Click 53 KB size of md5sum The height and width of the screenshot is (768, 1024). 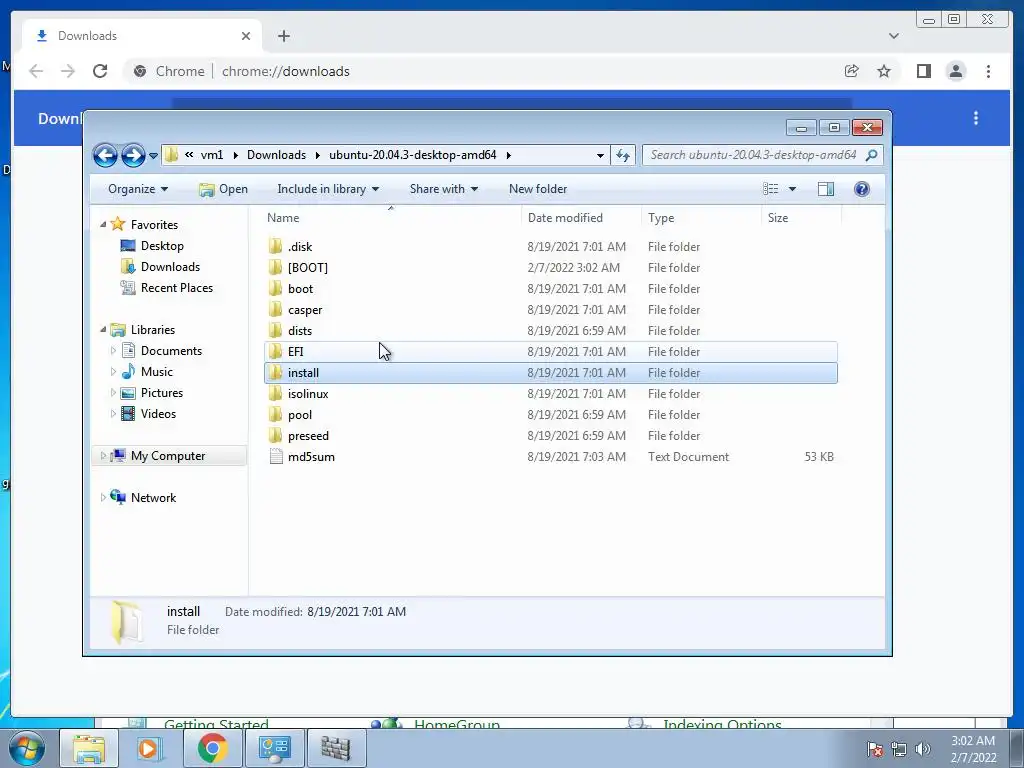[819, 456]
